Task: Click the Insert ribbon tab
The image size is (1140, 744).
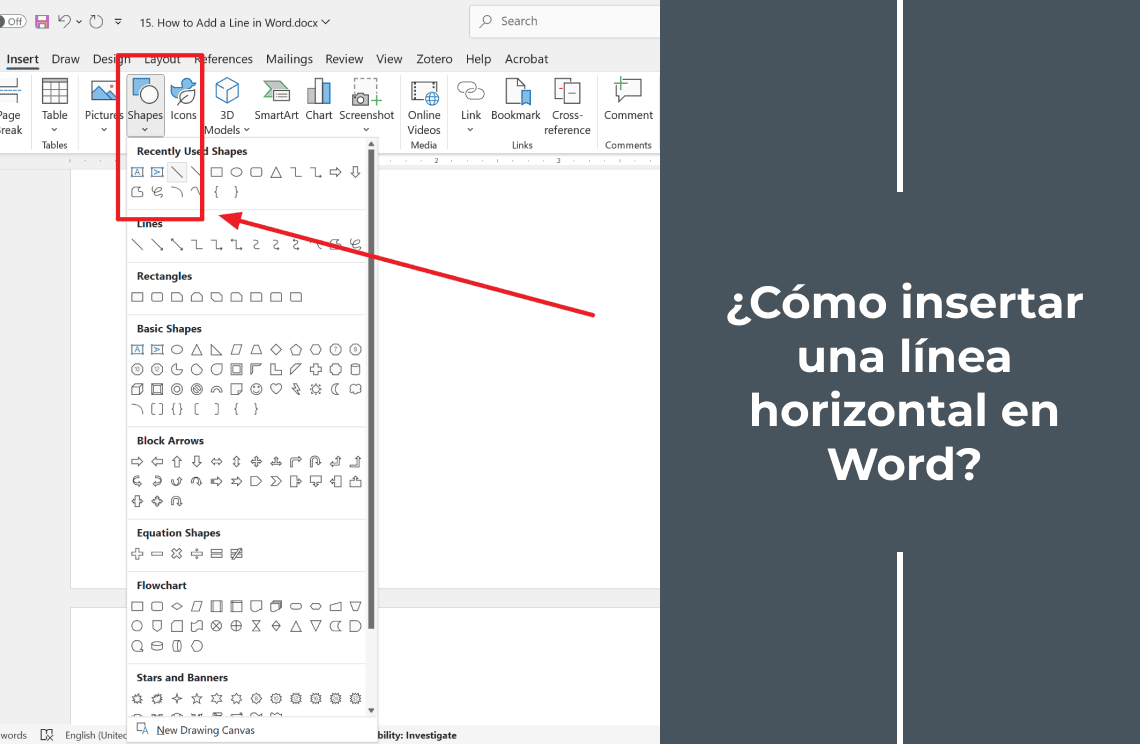Action: coord(23,59)
